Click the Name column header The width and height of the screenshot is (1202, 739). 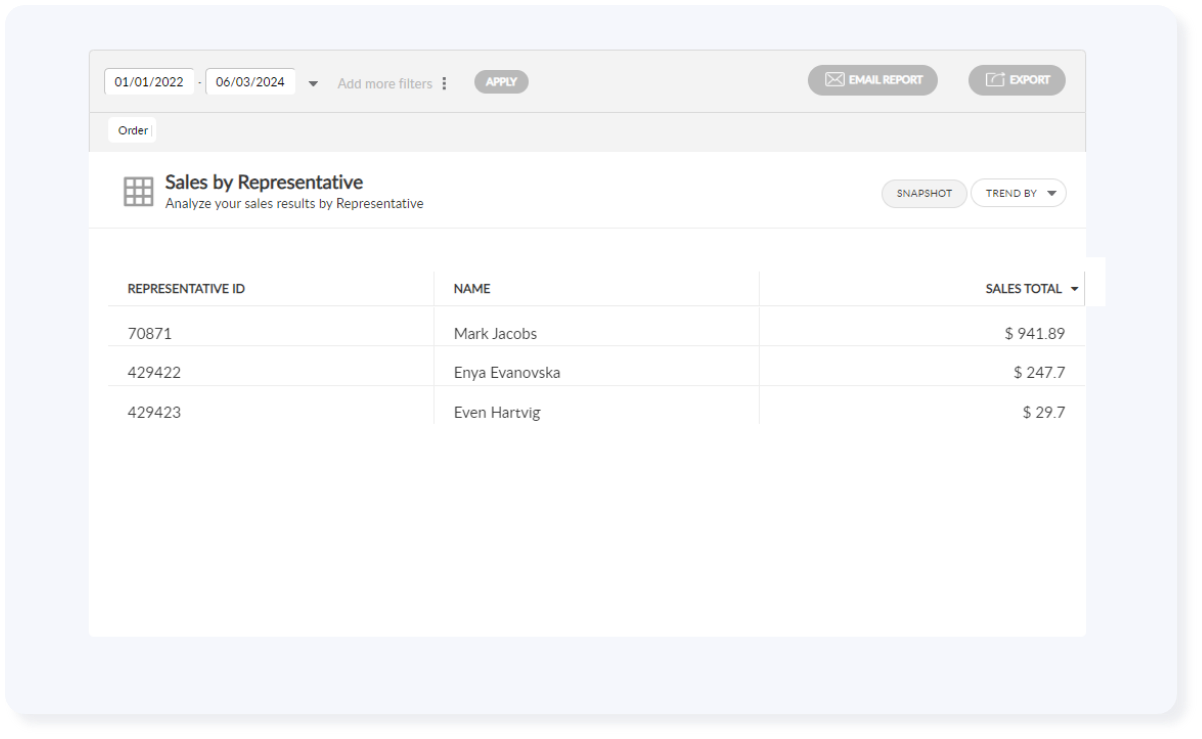pyautogui.click(x=472, y=289)
